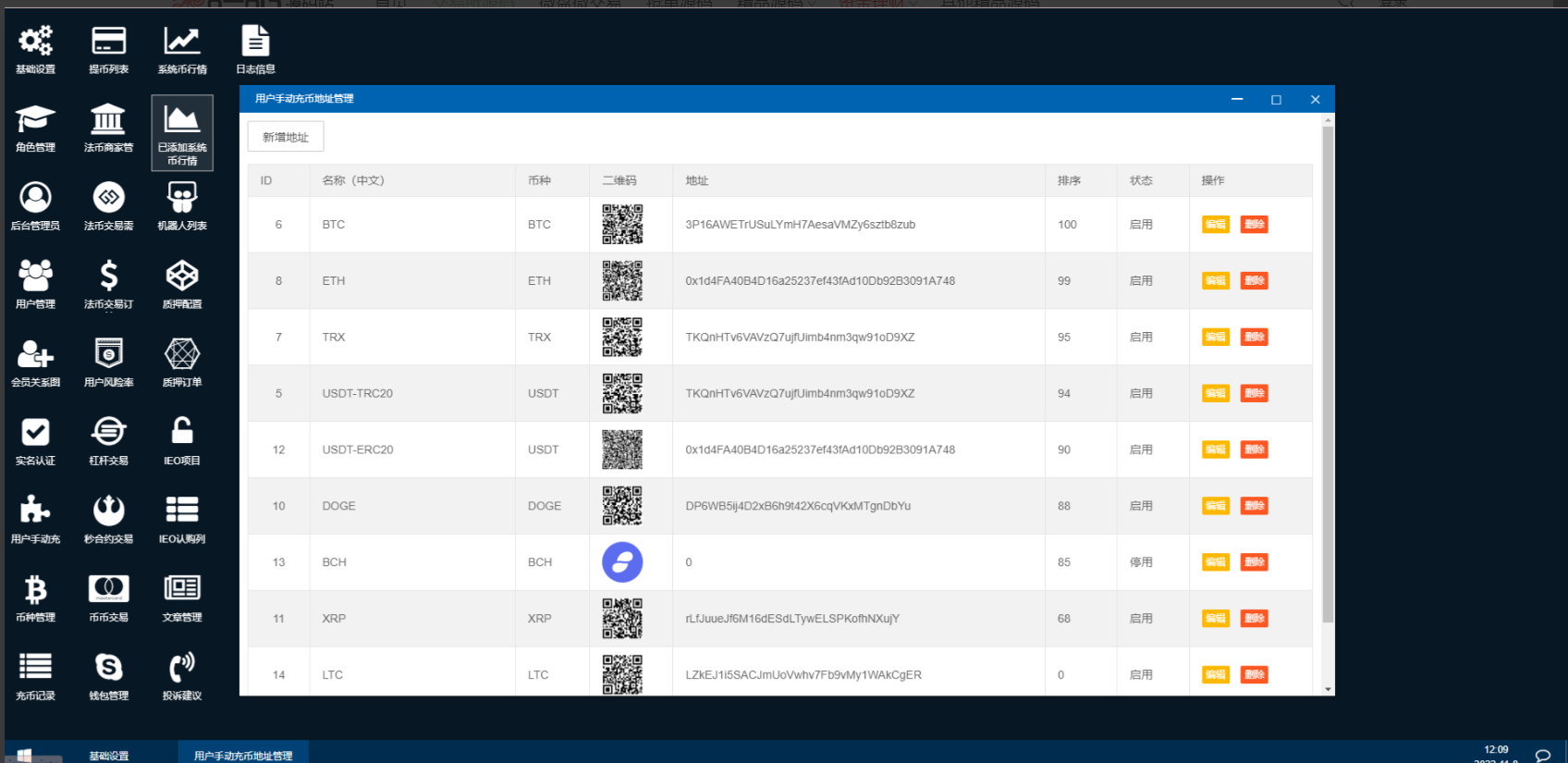This screenshot has height=763, width=1568.
Task: Open 机器人列表 icon
Action: [x=182, y=198]
